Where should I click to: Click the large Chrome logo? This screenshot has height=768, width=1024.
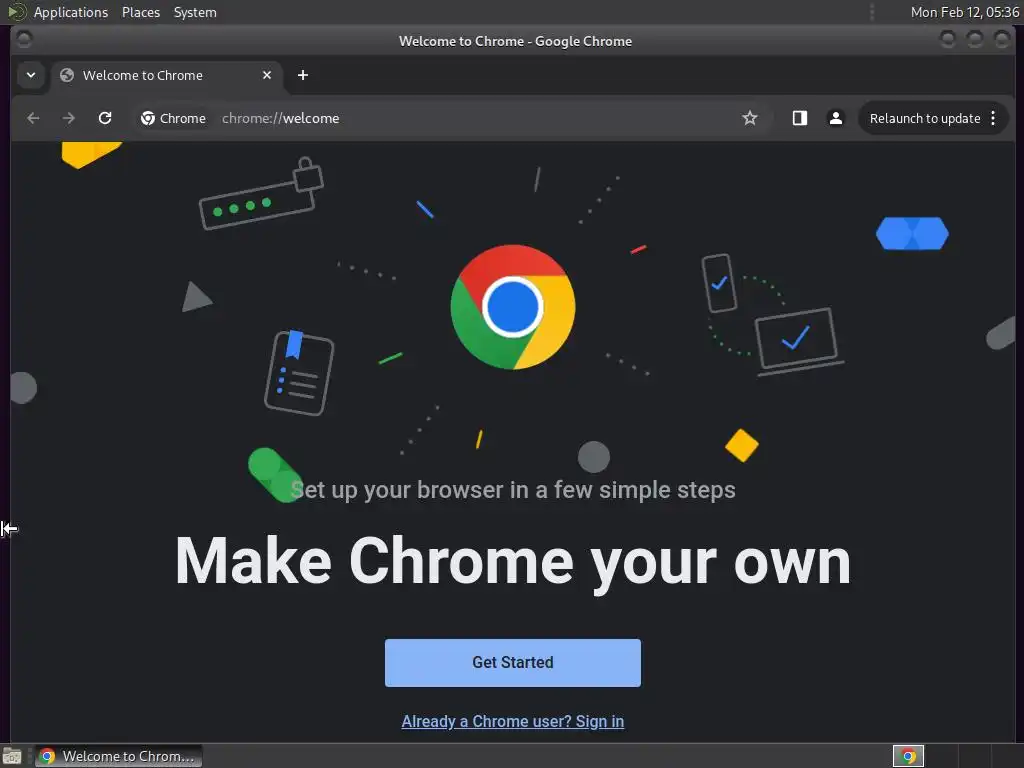tap(513, 307)
